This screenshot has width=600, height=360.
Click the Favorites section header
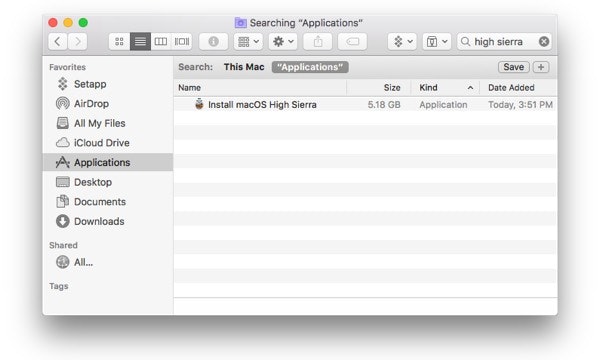click(x=67, y=67)
